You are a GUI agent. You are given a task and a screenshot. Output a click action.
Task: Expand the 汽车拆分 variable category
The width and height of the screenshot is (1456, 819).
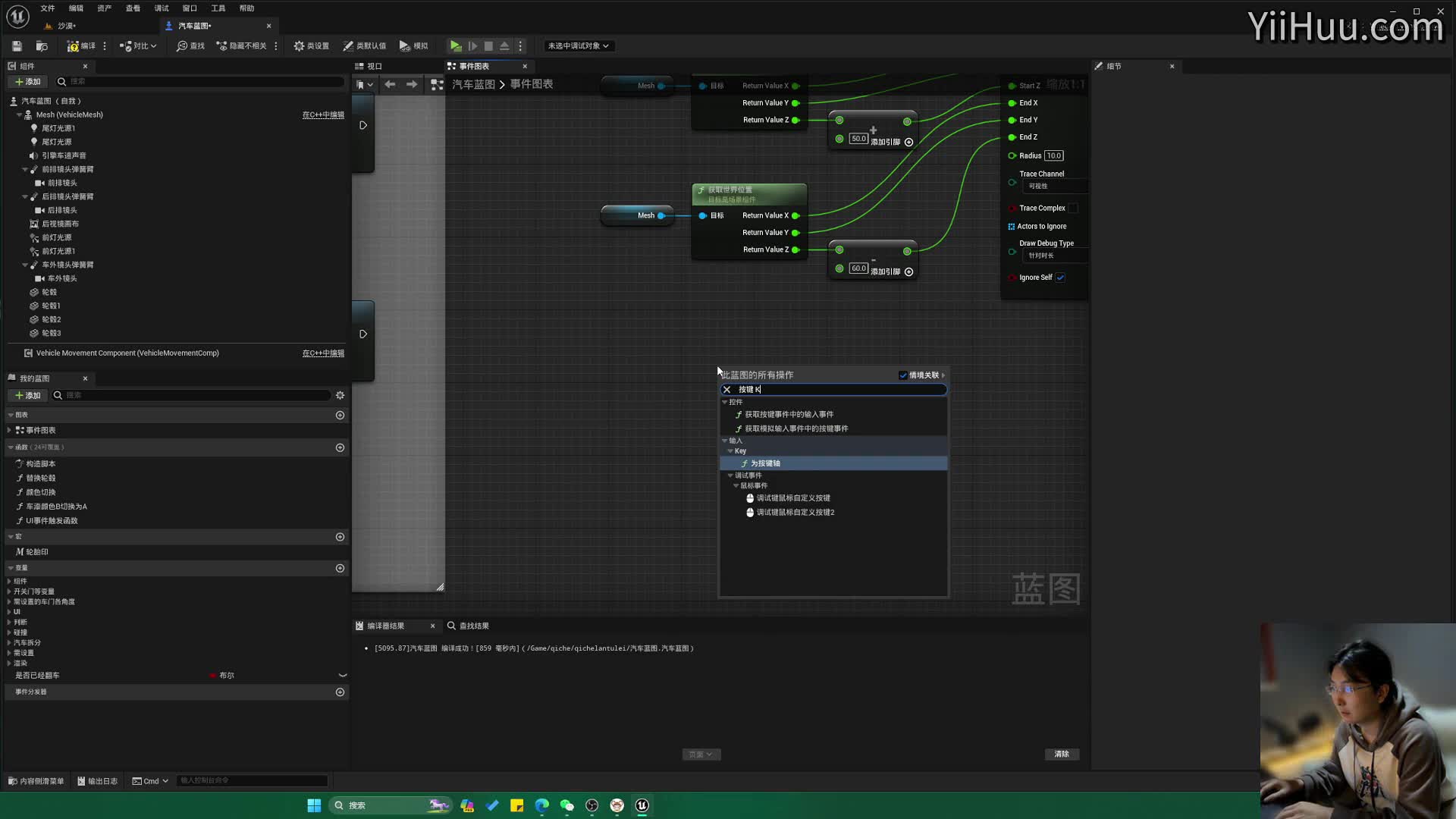click(x=9, y=643)
